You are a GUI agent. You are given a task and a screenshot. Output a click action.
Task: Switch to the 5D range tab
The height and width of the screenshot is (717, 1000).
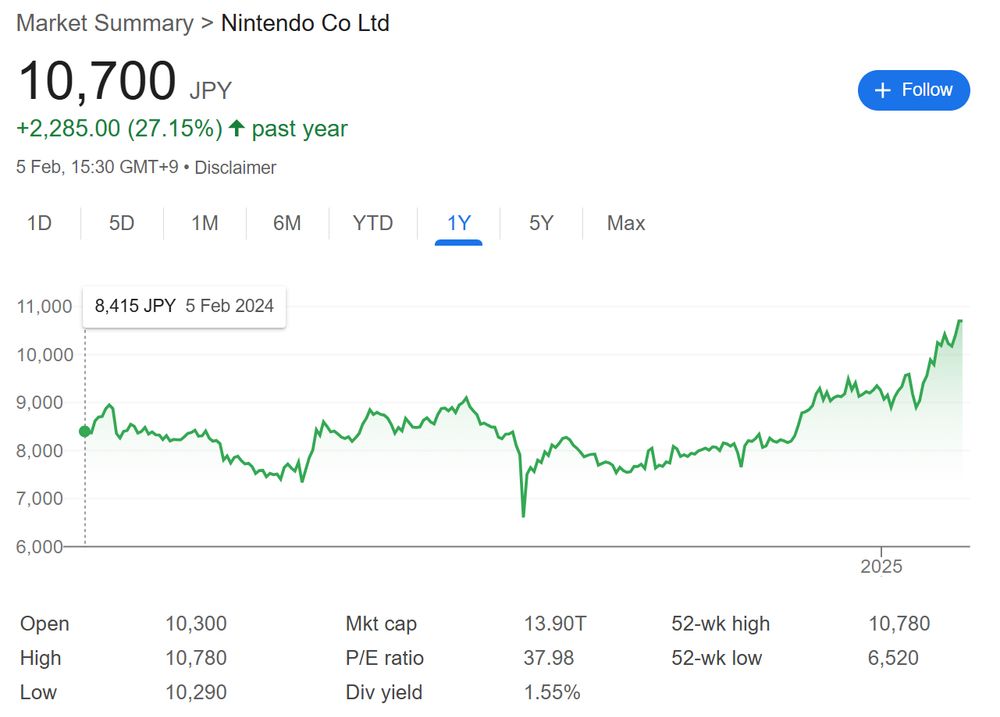[x=121, y=223]
